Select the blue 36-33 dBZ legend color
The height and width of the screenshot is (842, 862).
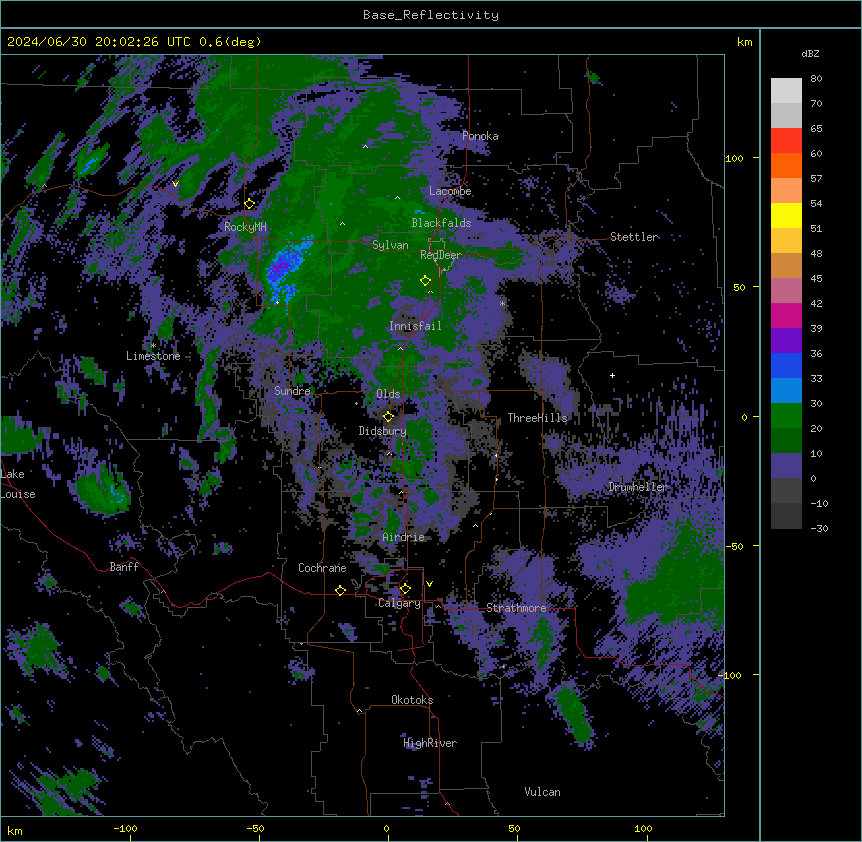click(786, 365)
